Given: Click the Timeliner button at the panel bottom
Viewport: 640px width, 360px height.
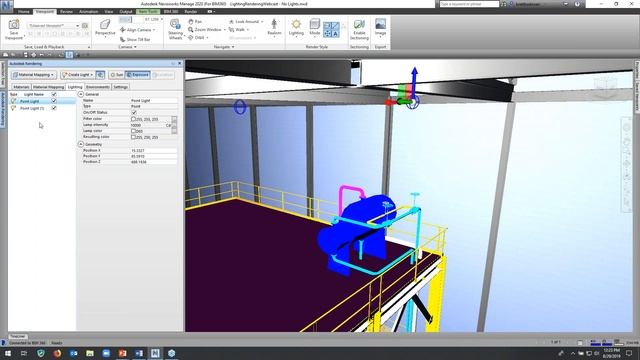Looking at the screenshot, I should pos(18,336).
